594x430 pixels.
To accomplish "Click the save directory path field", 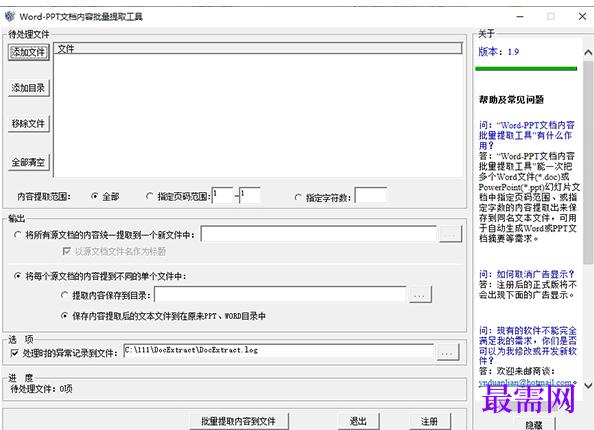I will click(280, 294).
